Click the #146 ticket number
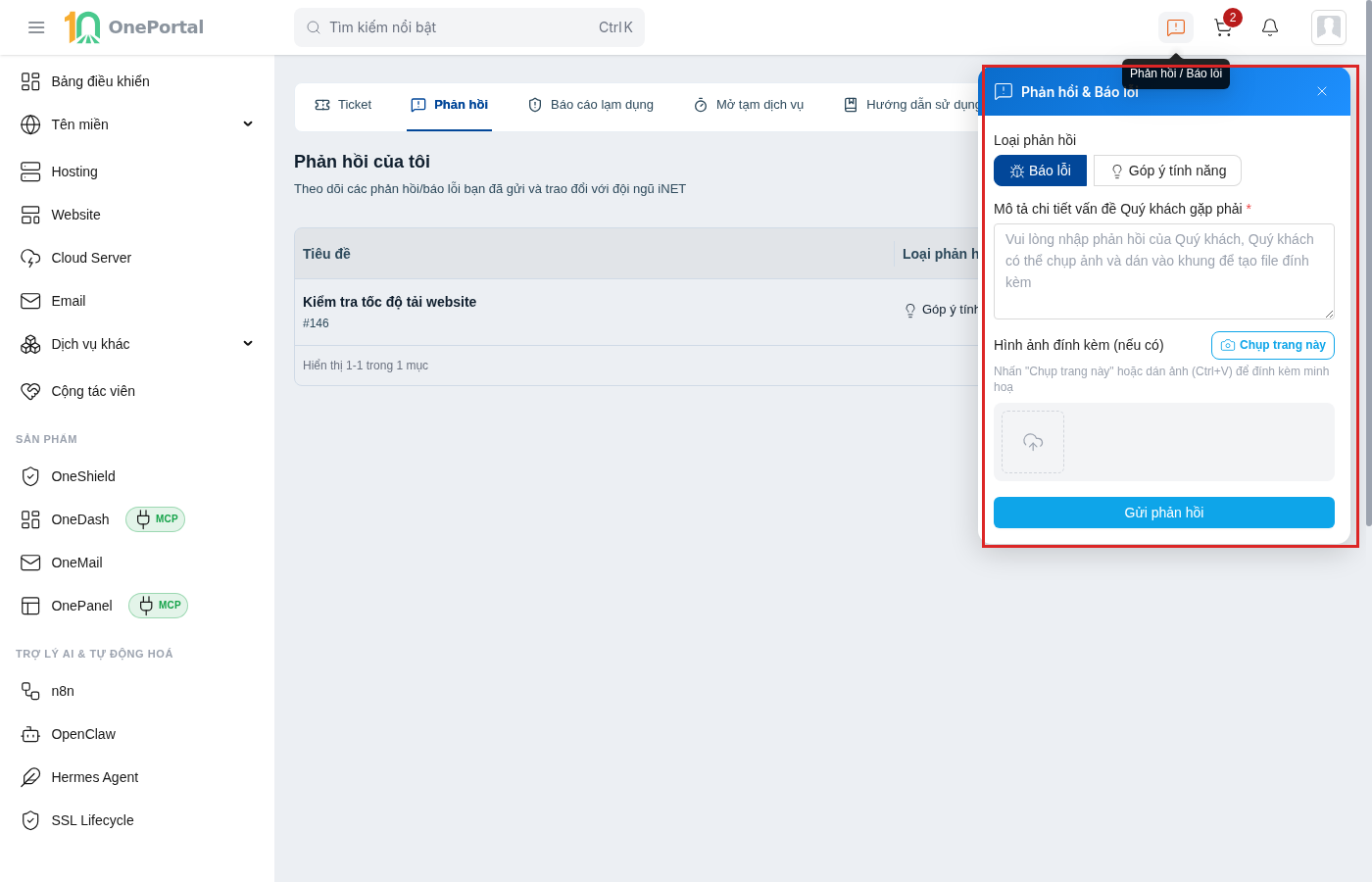This screenshot has width=1372, height=882. tap(316, 323)
